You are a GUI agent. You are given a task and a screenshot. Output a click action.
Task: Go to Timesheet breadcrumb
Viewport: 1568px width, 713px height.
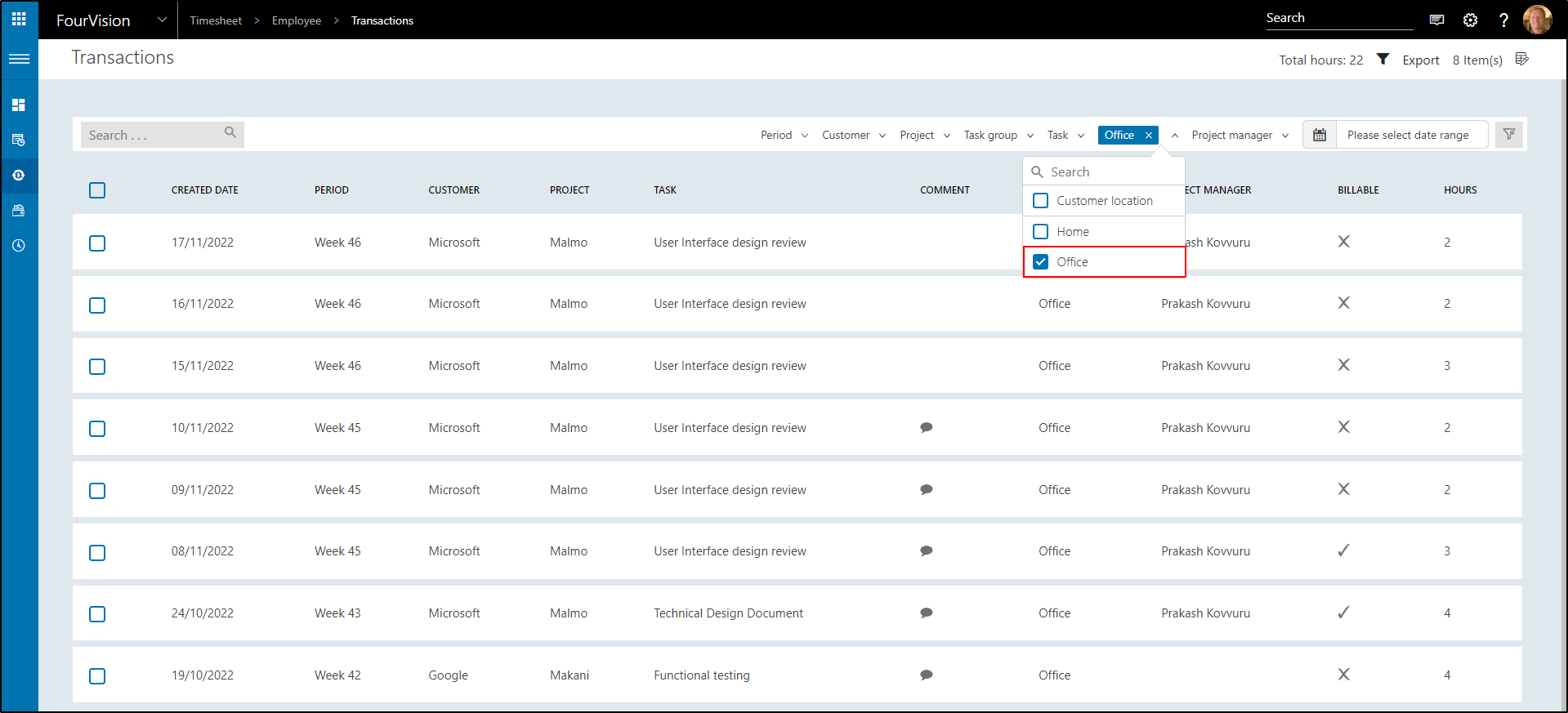point(216,20)
